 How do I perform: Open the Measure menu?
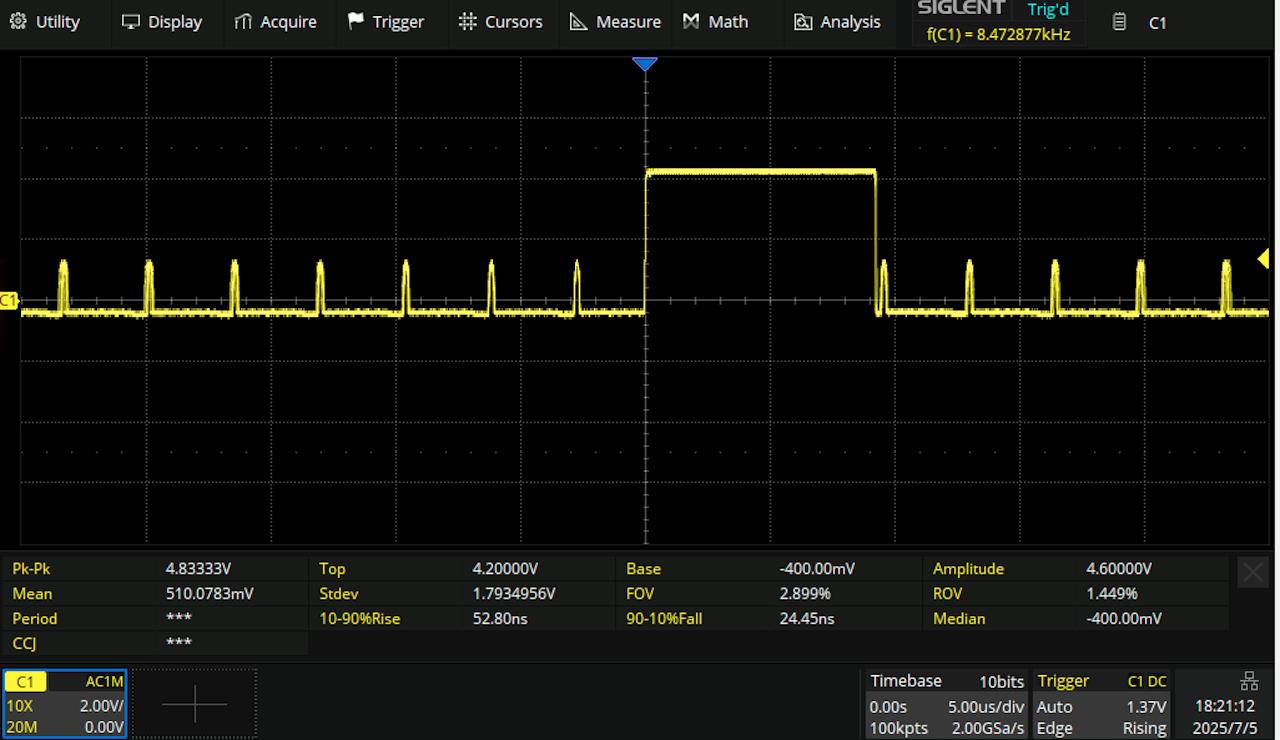(x=615, y=22)
